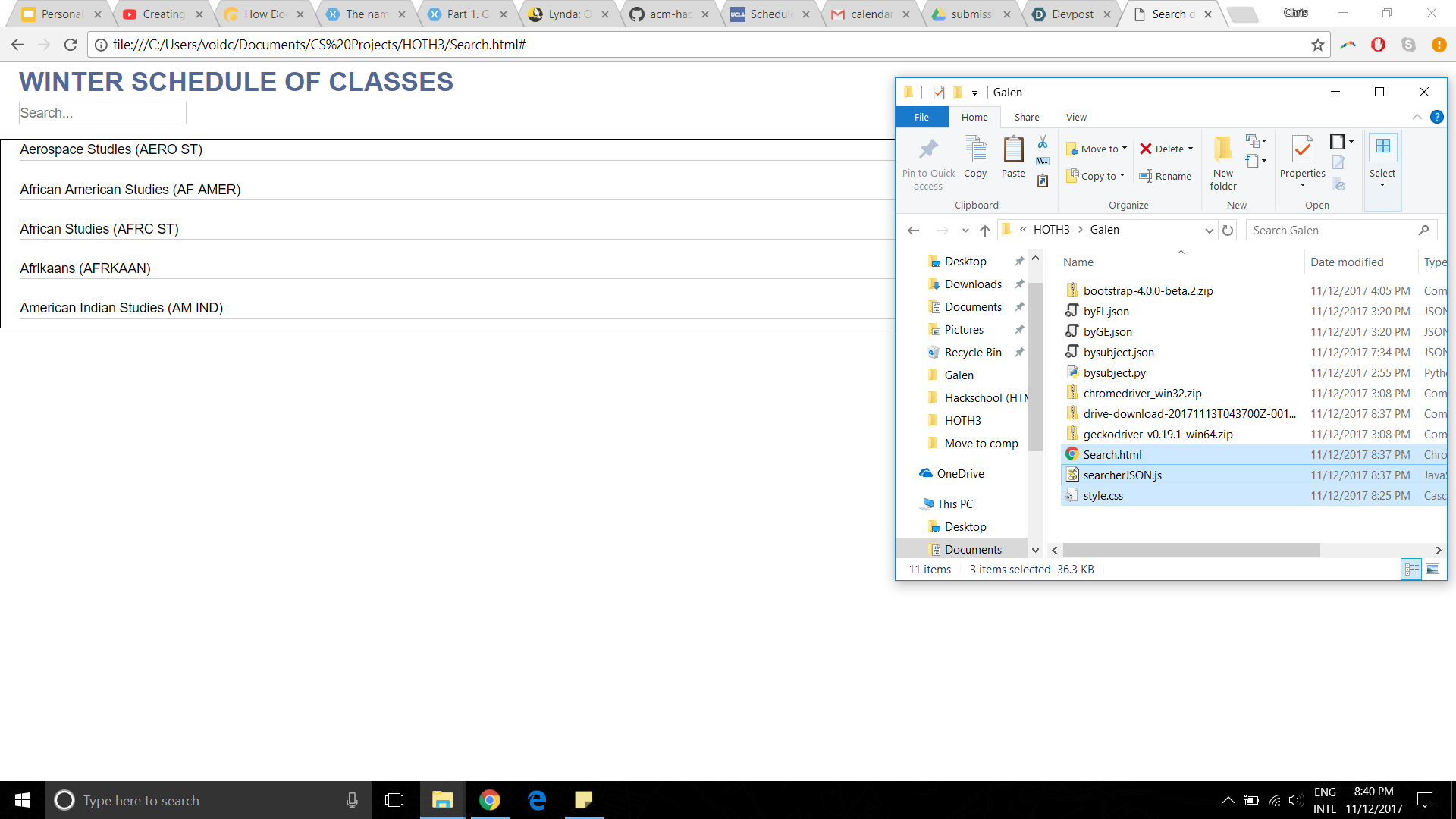Bookmark this page with the star icon
This screenshot has width=1456, height=819.
click(1318, 45)
